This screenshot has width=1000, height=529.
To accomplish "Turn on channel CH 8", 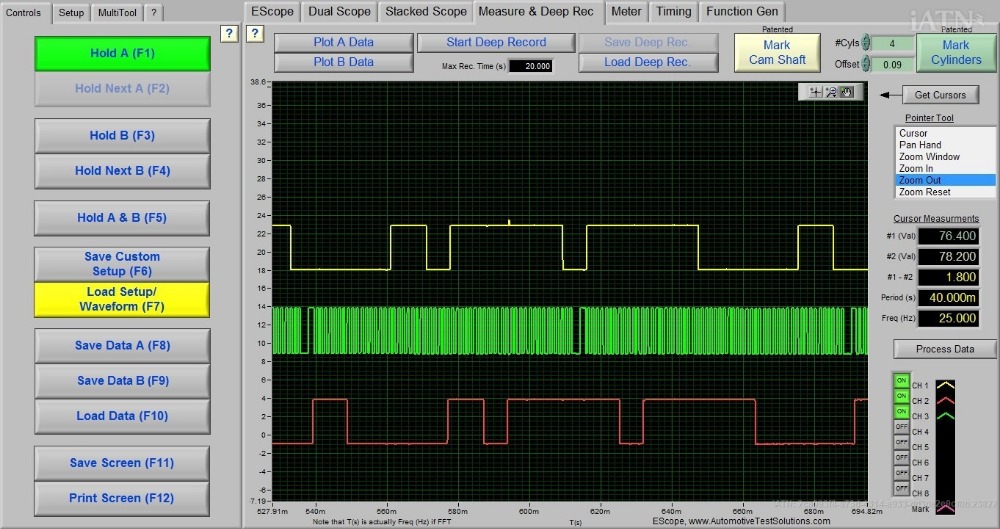I will (x=901, y=488).
